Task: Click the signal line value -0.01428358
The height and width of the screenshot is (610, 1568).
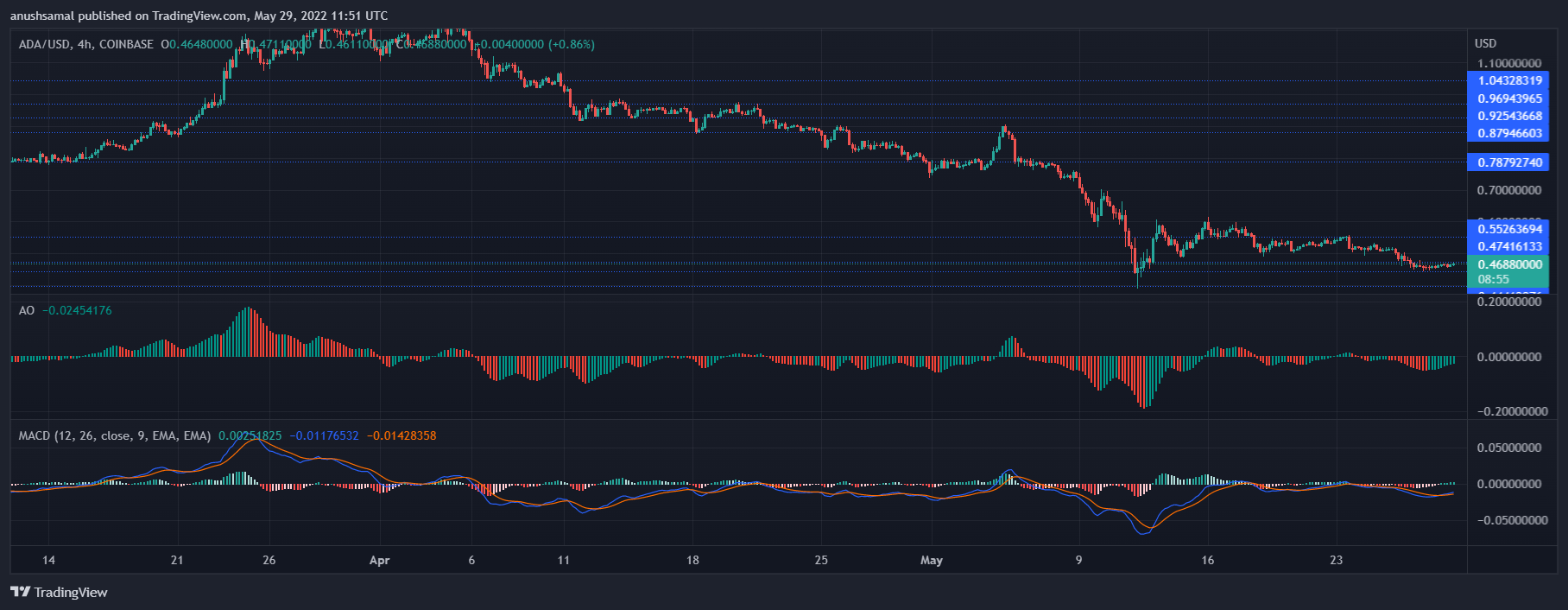Action: tap(401, 435)
